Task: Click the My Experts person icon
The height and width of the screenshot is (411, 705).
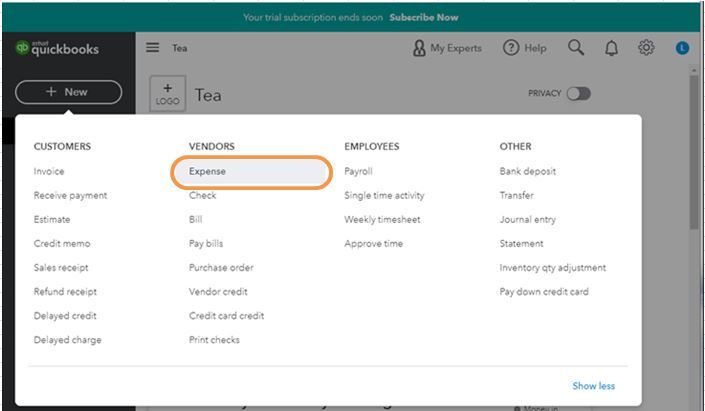Action: pyautogui.click(x=419, y=48)
